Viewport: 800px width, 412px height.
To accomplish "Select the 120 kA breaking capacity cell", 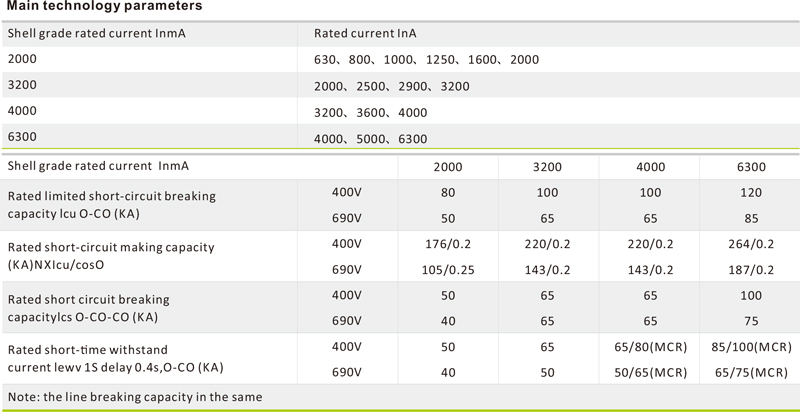I will tap(751, 192).
